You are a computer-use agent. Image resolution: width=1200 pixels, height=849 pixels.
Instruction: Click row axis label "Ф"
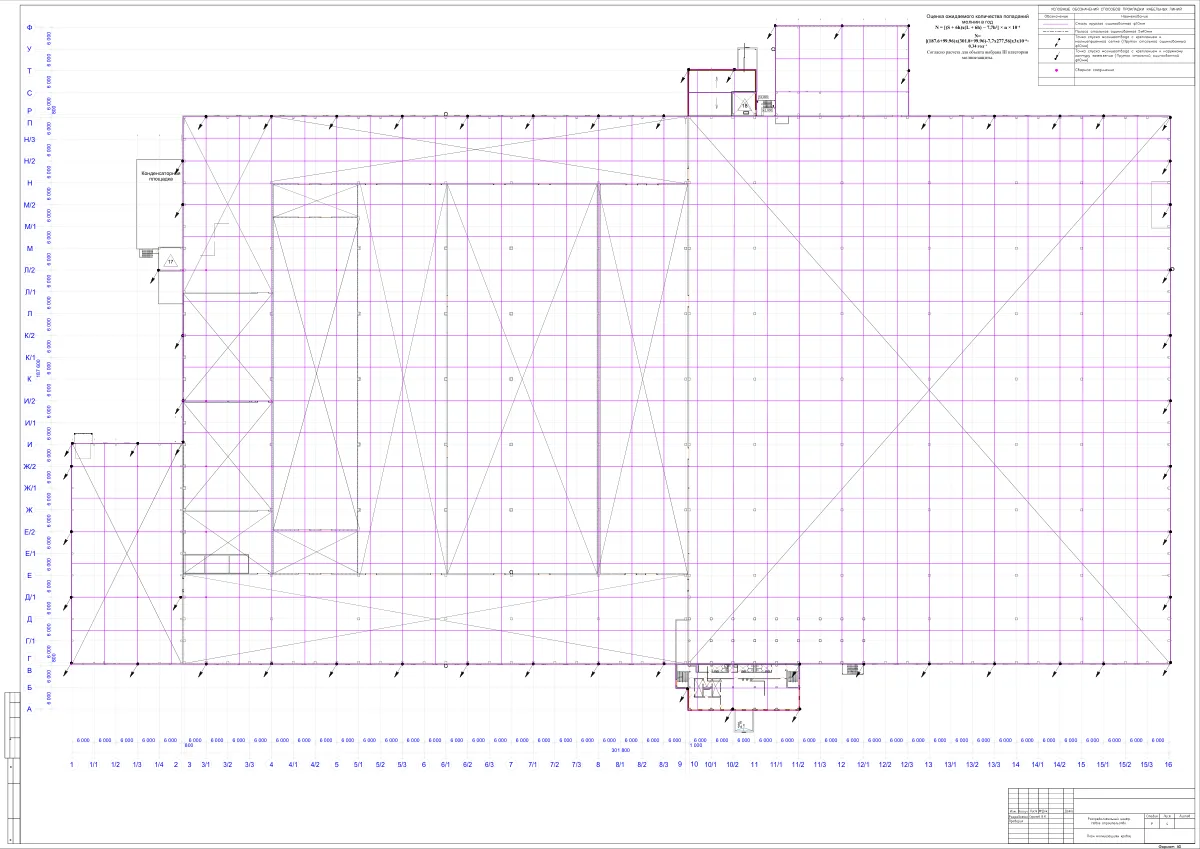pos(29,27)
